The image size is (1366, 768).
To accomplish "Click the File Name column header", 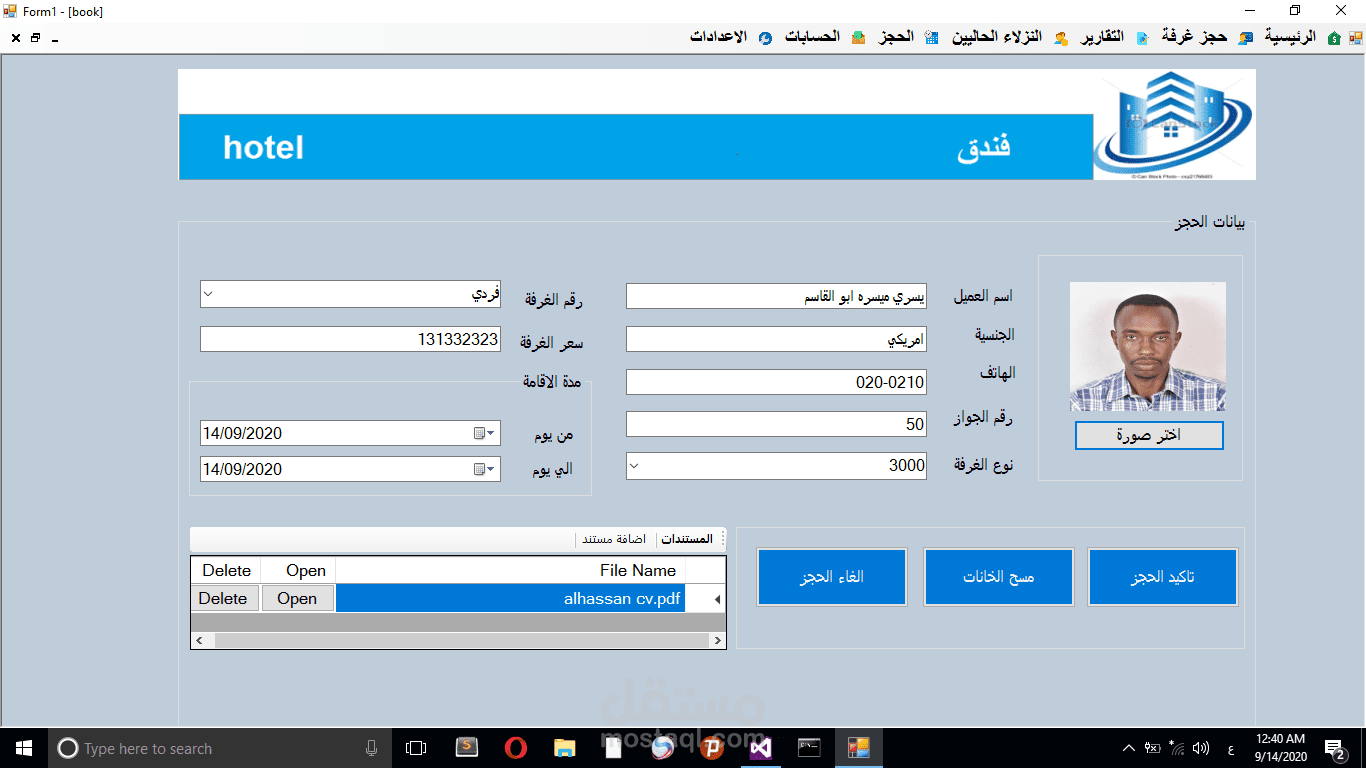I will point(510,570).
